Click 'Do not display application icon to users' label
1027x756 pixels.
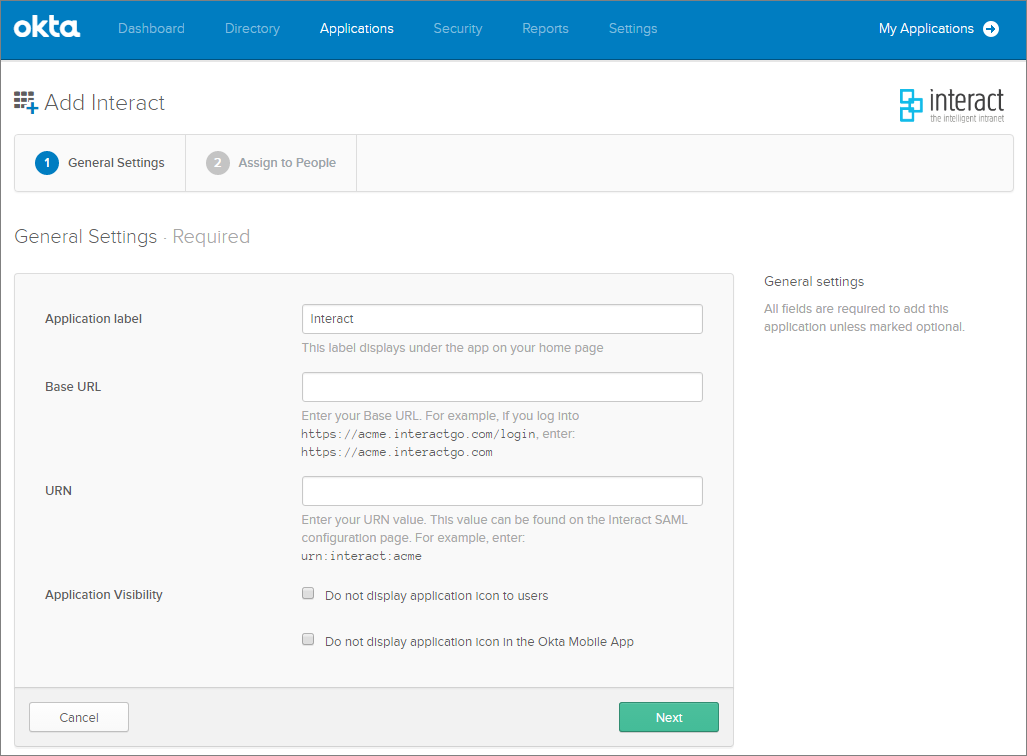437,596
